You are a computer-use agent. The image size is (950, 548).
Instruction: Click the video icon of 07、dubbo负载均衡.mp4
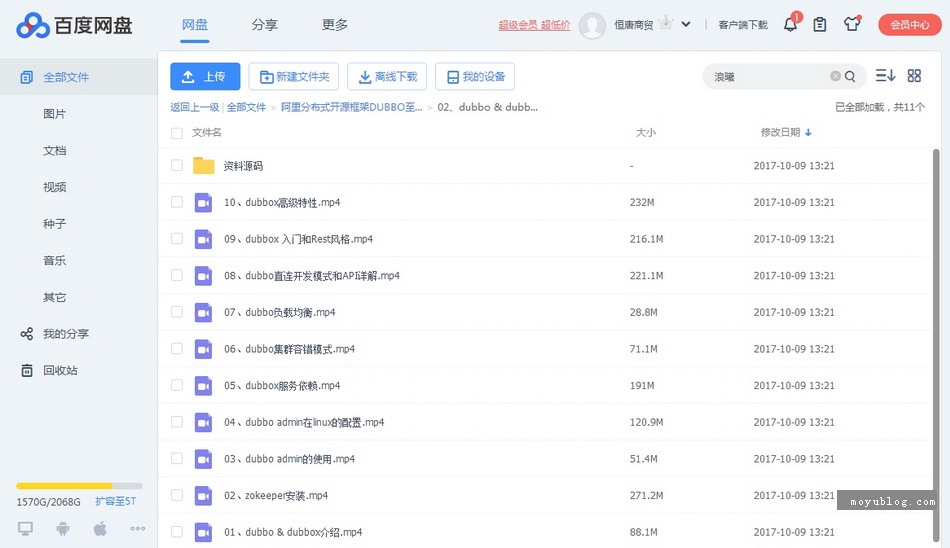coord(203,312)
